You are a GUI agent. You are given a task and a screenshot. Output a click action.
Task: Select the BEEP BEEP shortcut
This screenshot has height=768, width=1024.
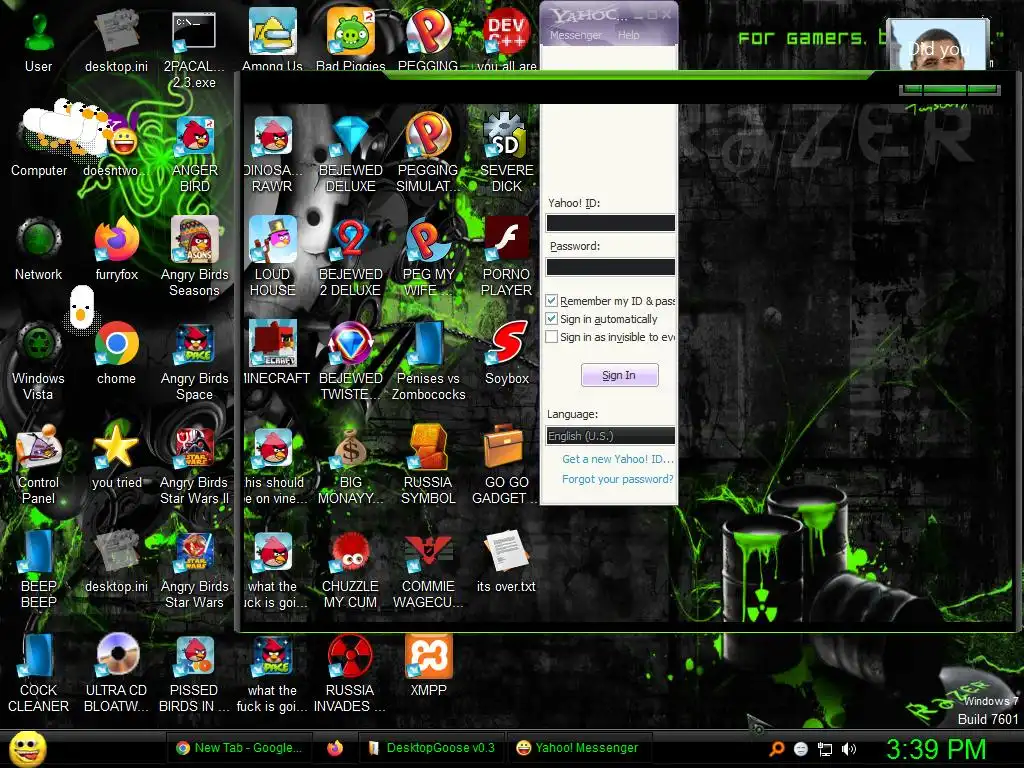[39, 569]
